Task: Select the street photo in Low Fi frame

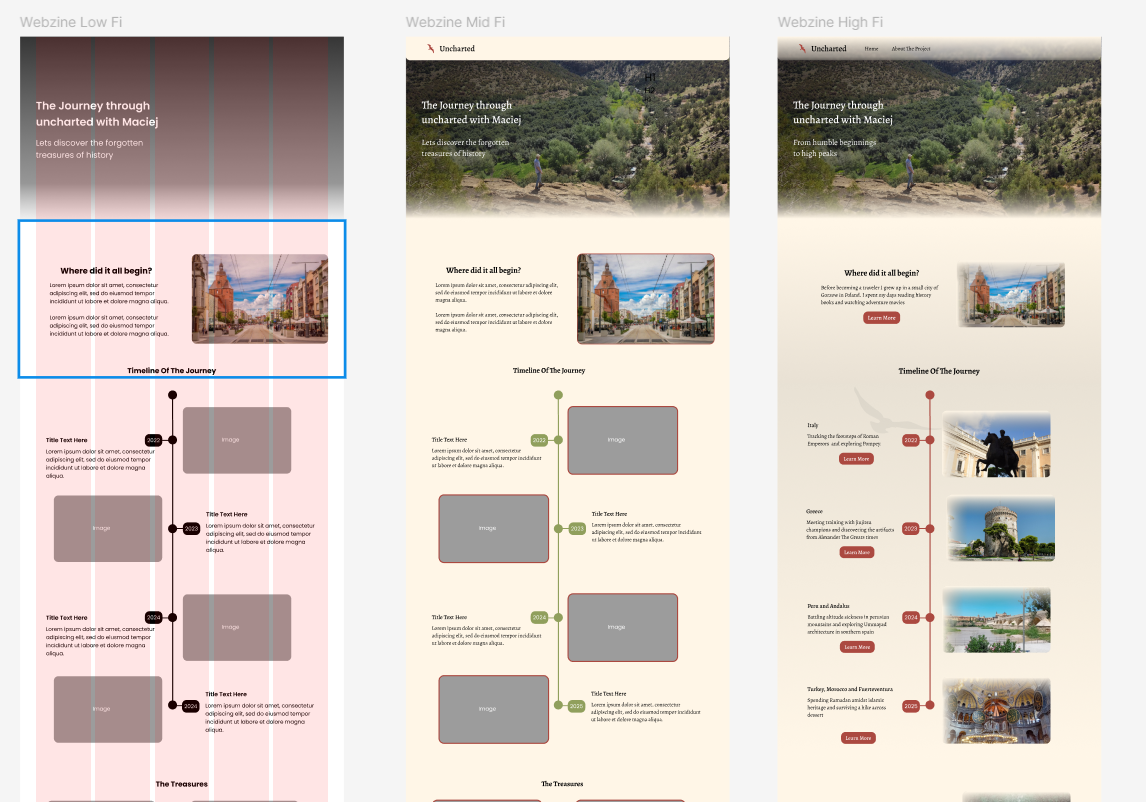Action: [x=260, y=299]
